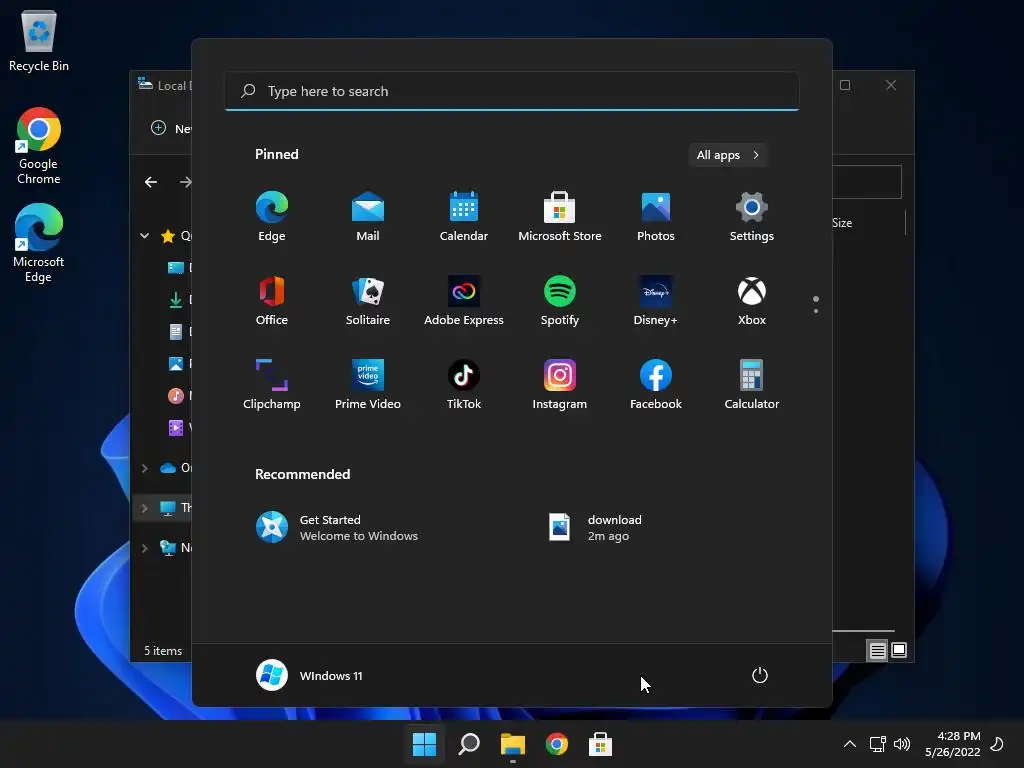Open network status in system tray

pyautogui.click(x=878, y=744)
